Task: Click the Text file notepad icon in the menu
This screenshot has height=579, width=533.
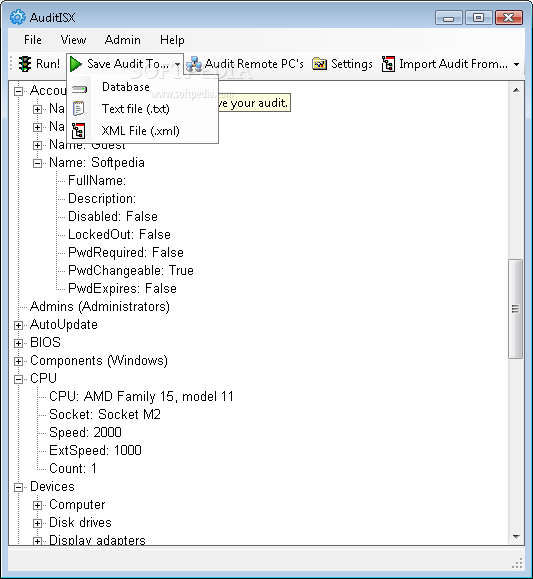Action: click(x=79, y=109)
